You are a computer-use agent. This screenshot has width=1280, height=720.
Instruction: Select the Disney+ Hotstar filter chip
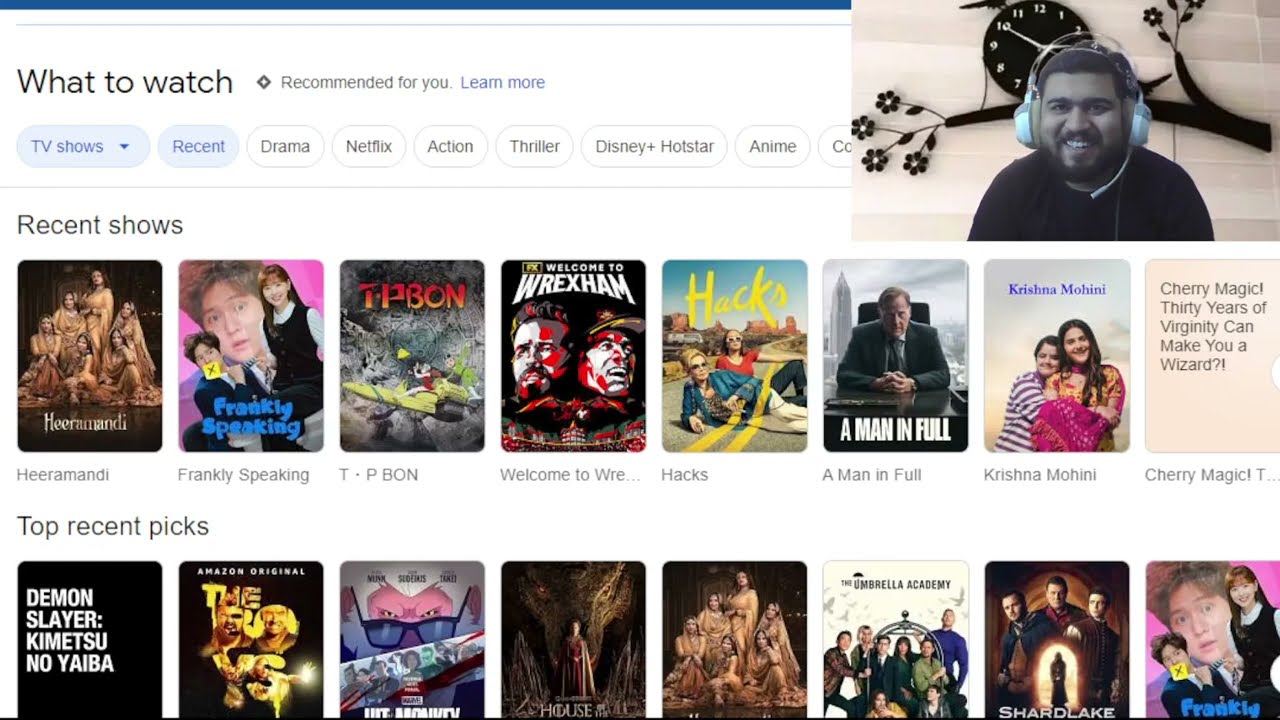(654, 146)
